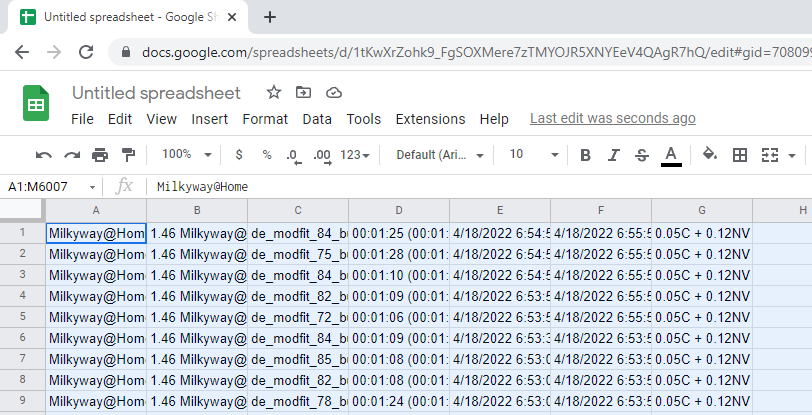Close the Untitled spreadsheet browser tab
Screen dimensions: 812x415
(232, 17)
